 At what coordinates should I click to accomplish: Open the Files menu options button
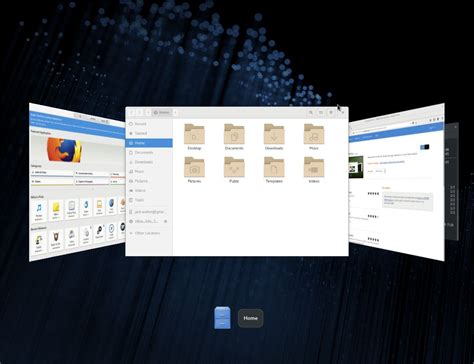click(331, 113)
